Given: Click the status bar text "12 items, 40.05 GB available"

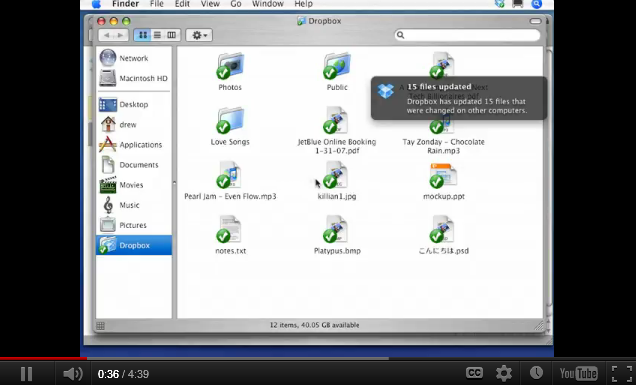Looking at the screenshot, I should (314, 325).
